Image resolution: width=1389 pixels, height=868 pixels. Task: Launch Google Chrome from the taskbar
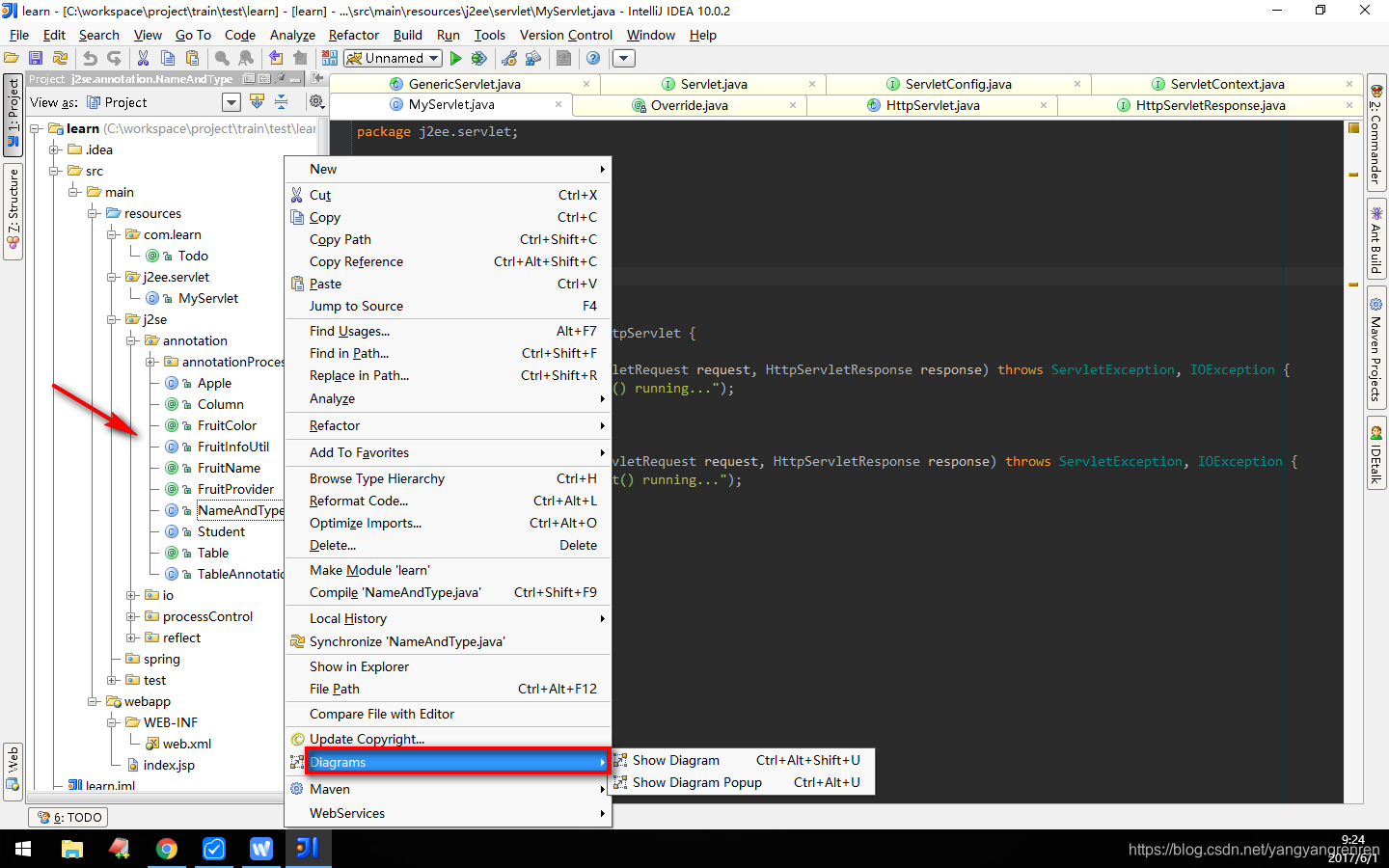[x=167, y=848]
